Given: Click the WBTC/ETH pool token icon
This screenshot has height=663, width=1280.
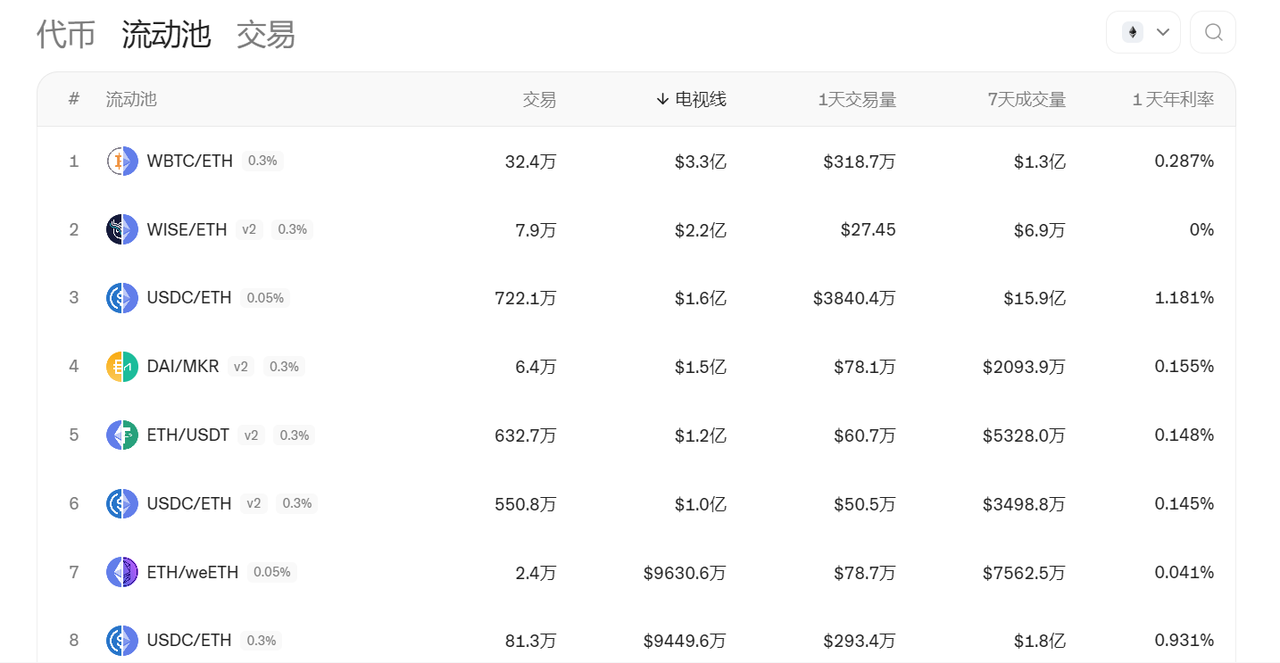Looking at the screenshot, I should (x=122, y=161).
